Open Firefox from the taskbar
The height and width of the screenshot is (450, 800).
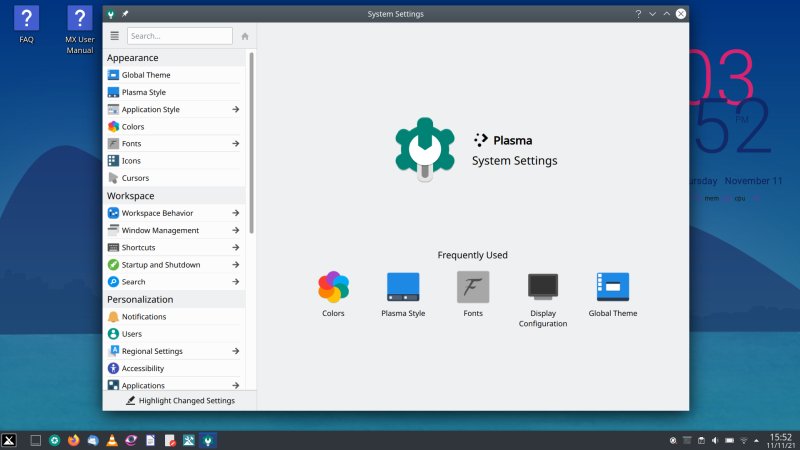74,440
